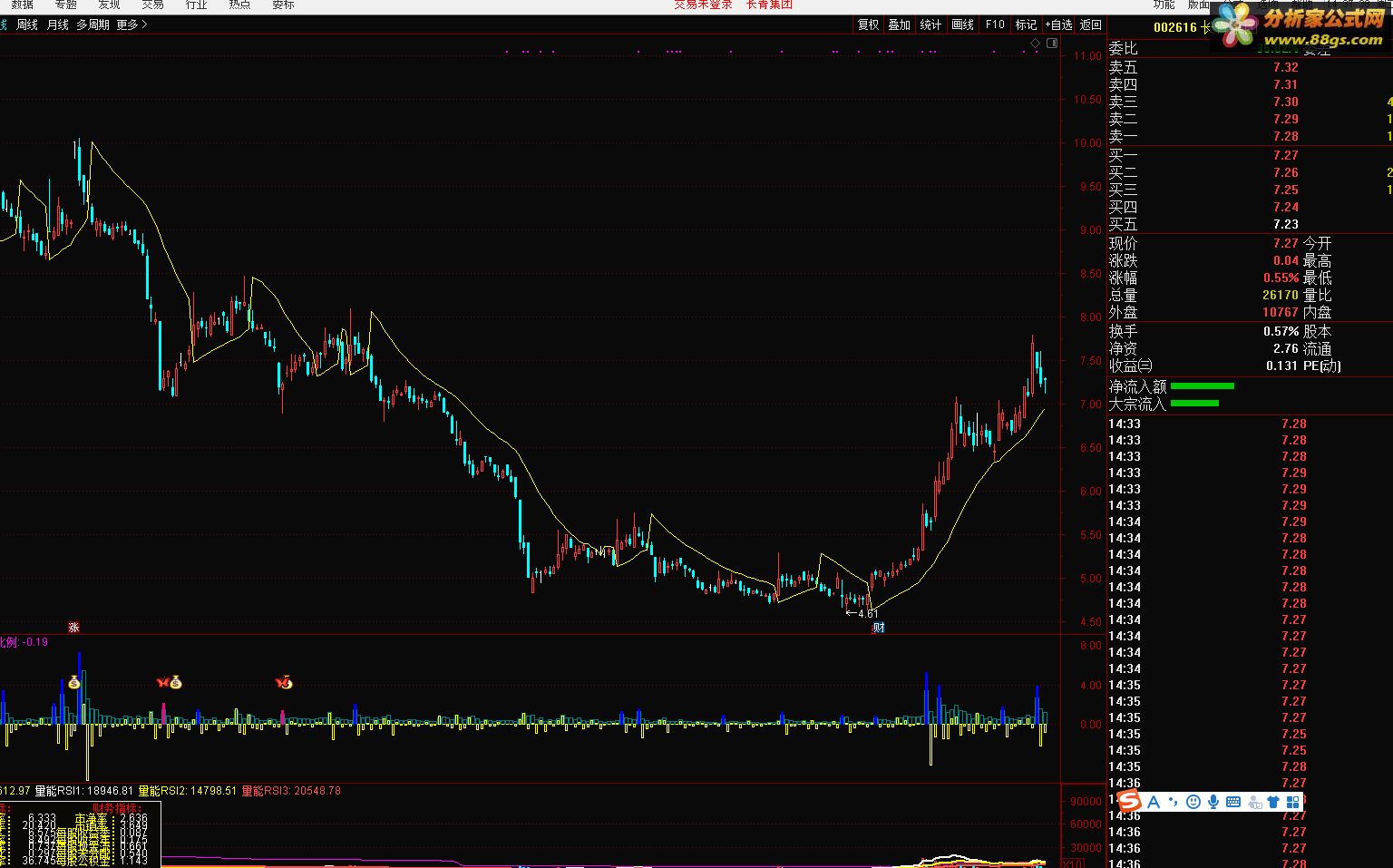1393x868 pixels.
Task: Click 换手 value 0.57%
Action: (x=1281, y=331)
